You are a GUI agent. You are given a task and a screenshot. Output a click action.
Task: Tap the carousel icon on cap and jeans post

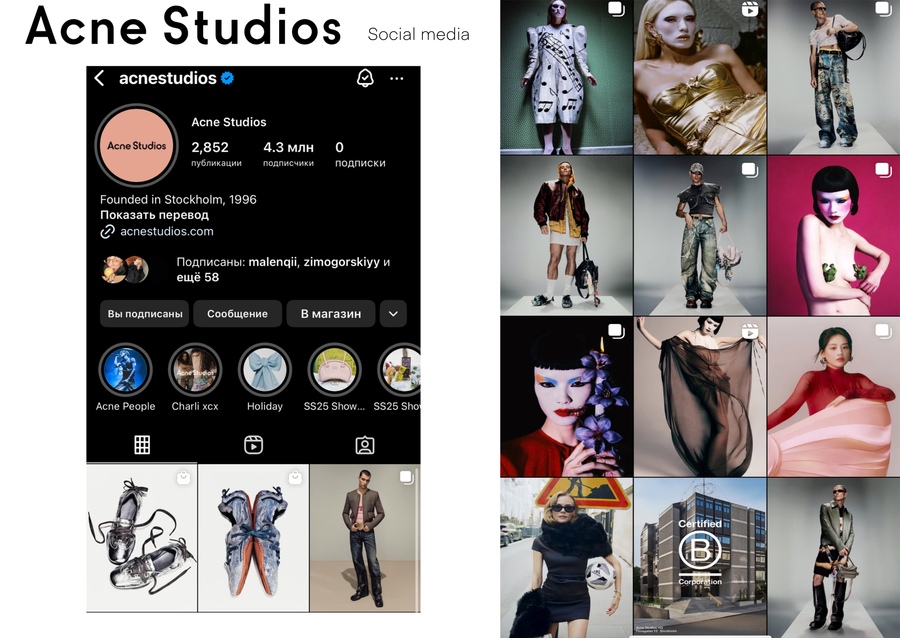click(750, 170)
